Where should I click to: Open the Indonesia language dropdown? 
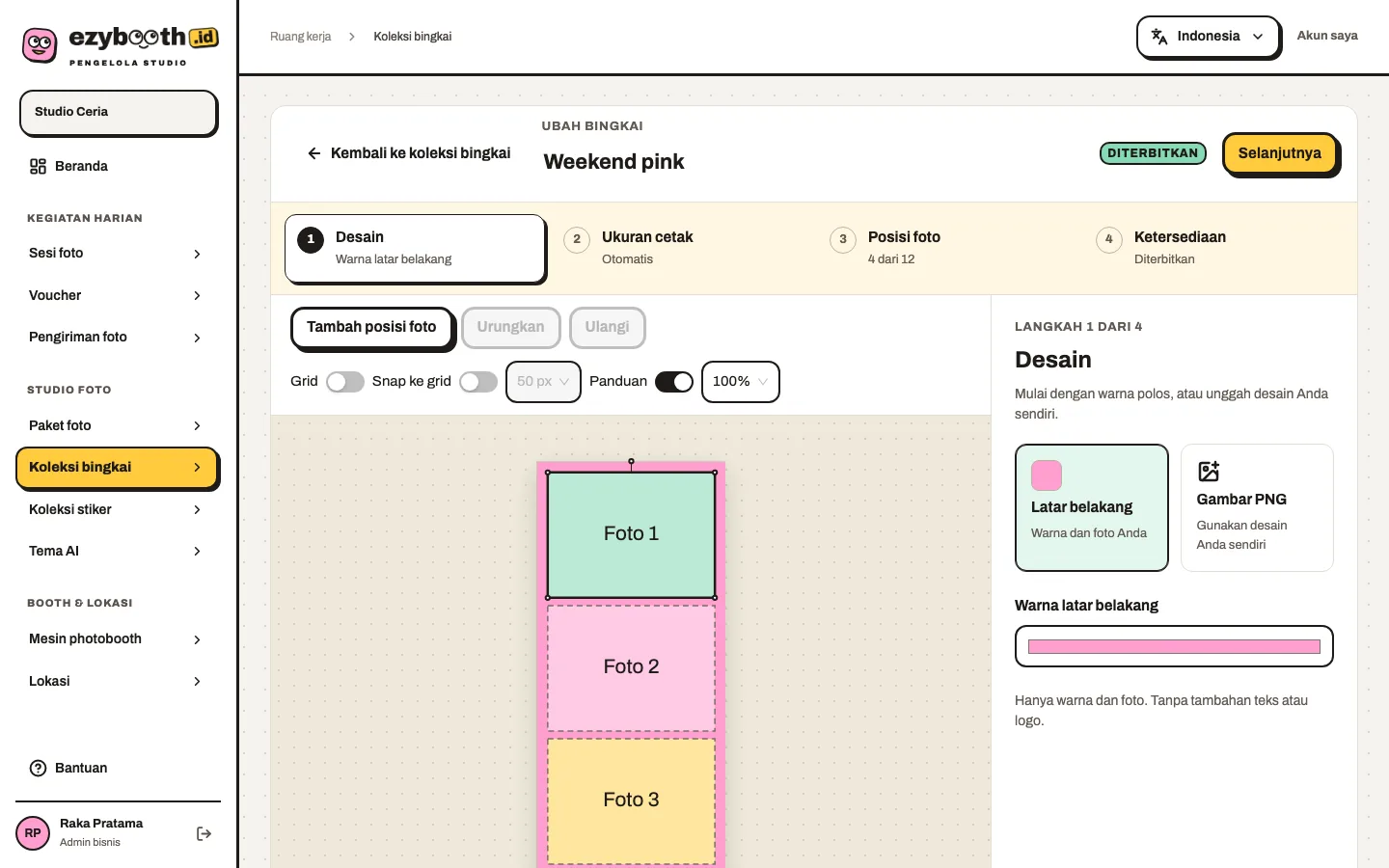point(1209,37)
